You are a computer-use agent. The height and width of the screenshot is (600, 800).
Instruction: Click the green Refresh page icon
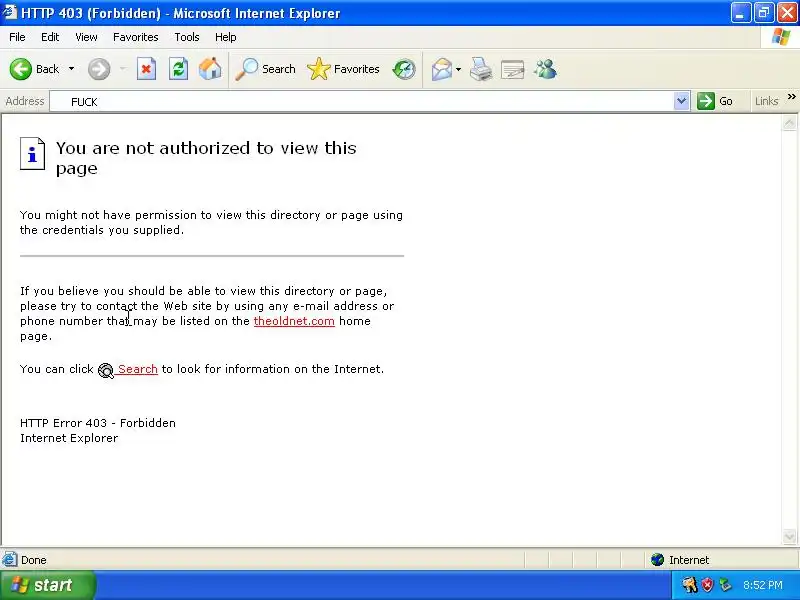coord(179,69)
